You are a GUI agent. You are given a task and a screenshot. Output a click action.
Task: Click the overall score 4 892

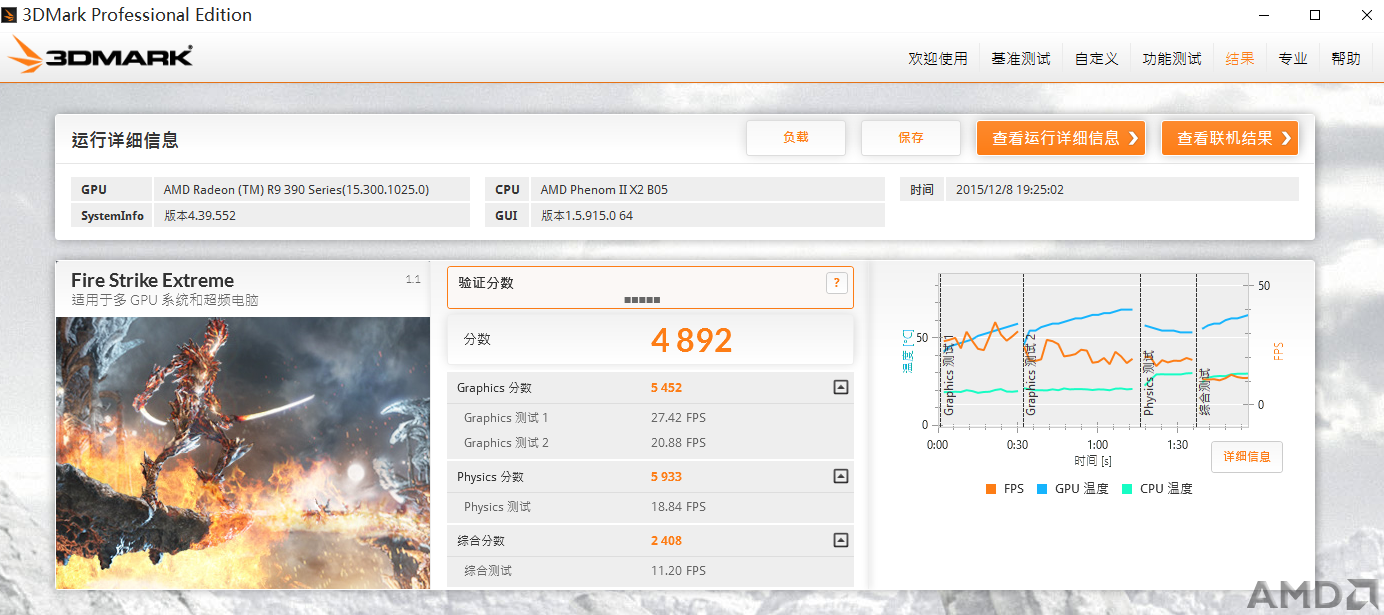692,340
